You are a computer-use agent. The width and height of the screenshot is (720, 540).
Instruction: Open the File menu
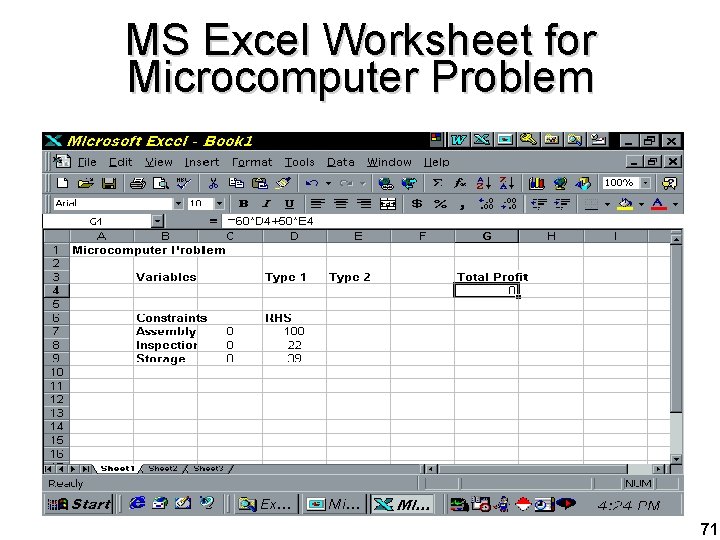(x=87, y=162)
